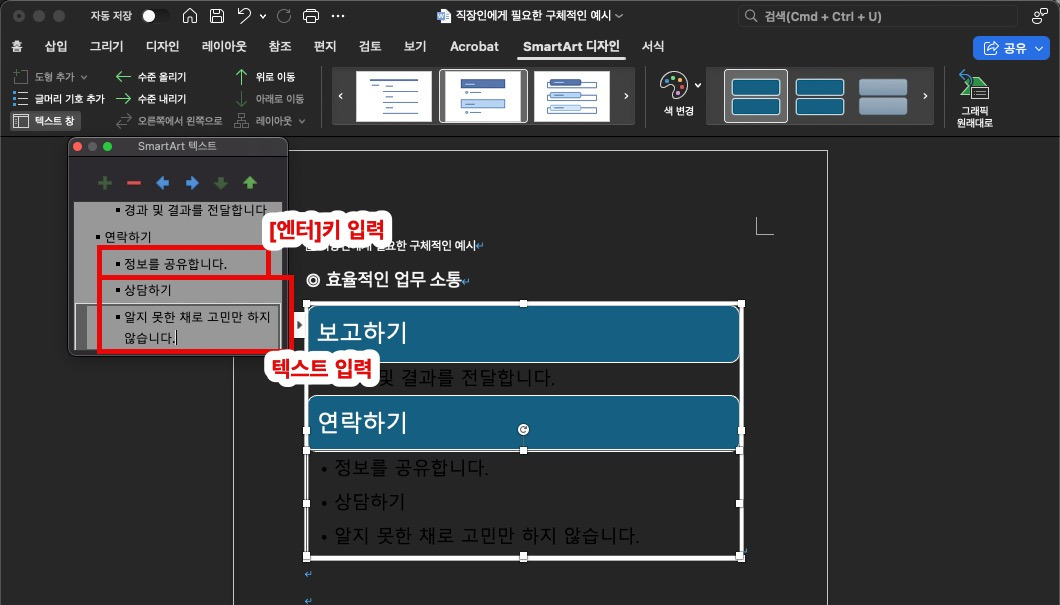Expand the 색 변경 dropdown chevron
The image size is (1060, 605).
698,85
